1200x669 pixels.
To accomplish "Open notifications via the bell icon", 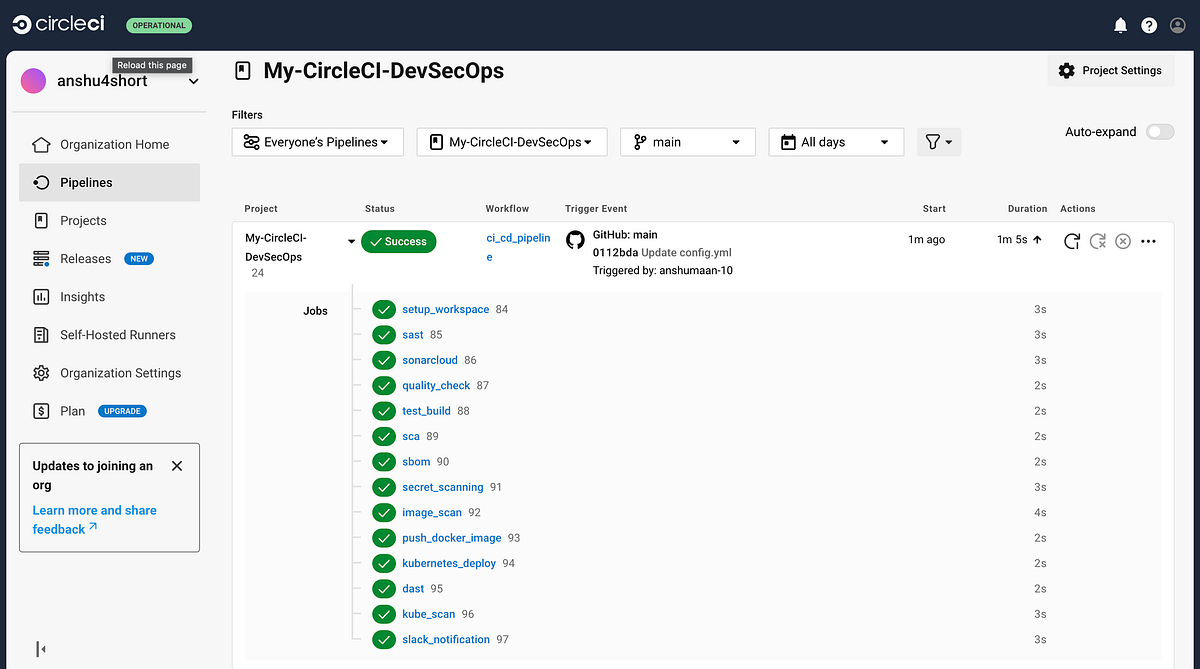I will (1120, 24).
